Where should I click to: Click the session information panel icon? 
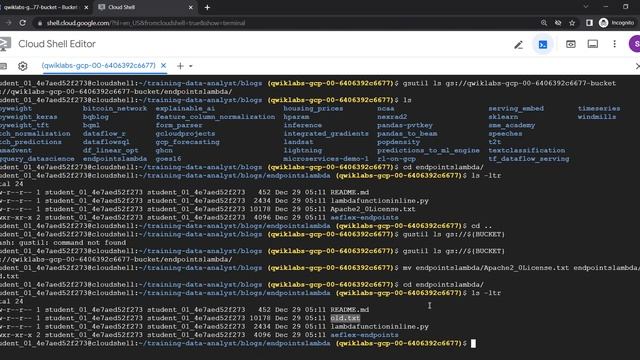pos(593,44)
